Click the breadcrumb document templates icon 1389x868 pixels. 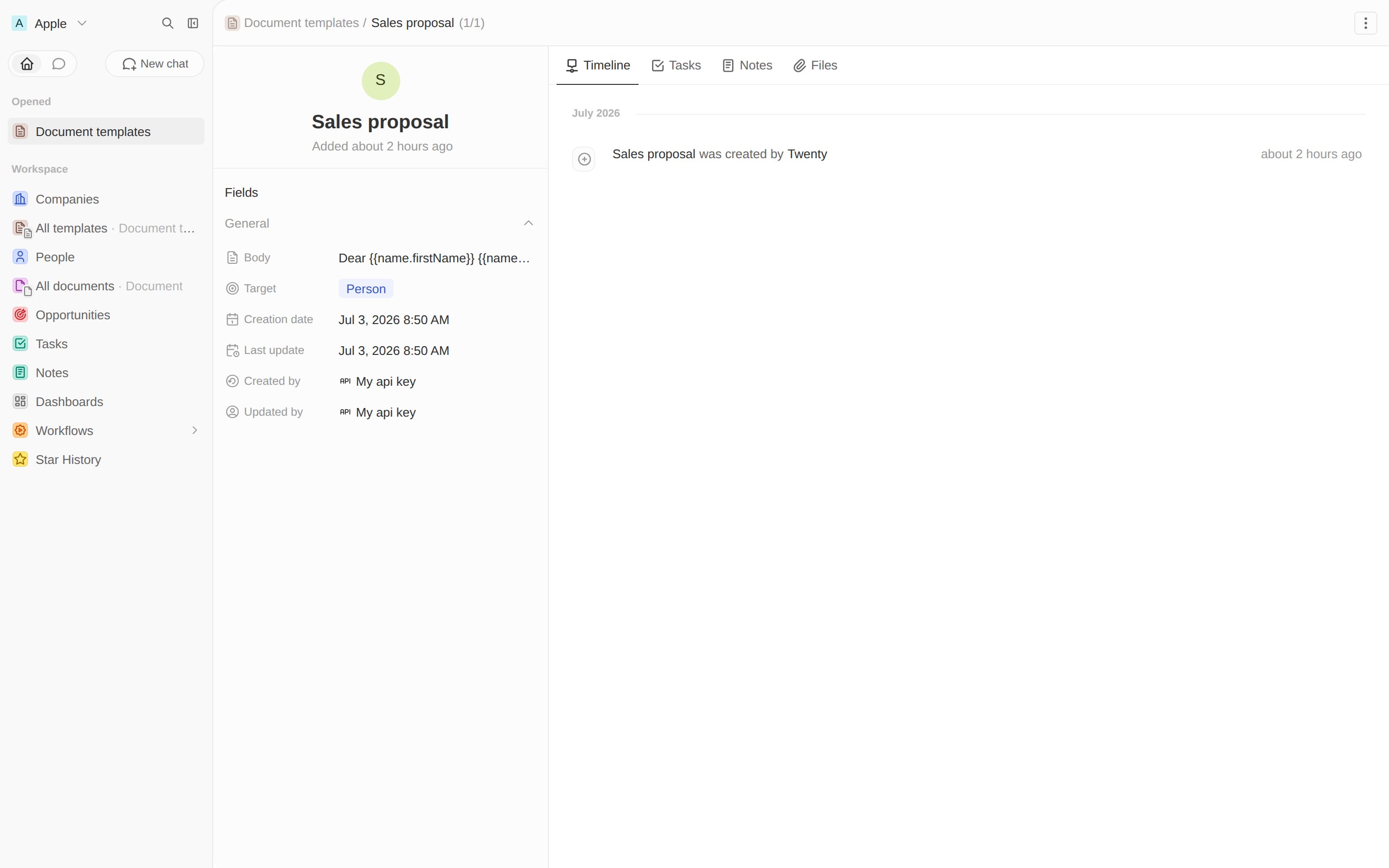[x=232, y=23]
